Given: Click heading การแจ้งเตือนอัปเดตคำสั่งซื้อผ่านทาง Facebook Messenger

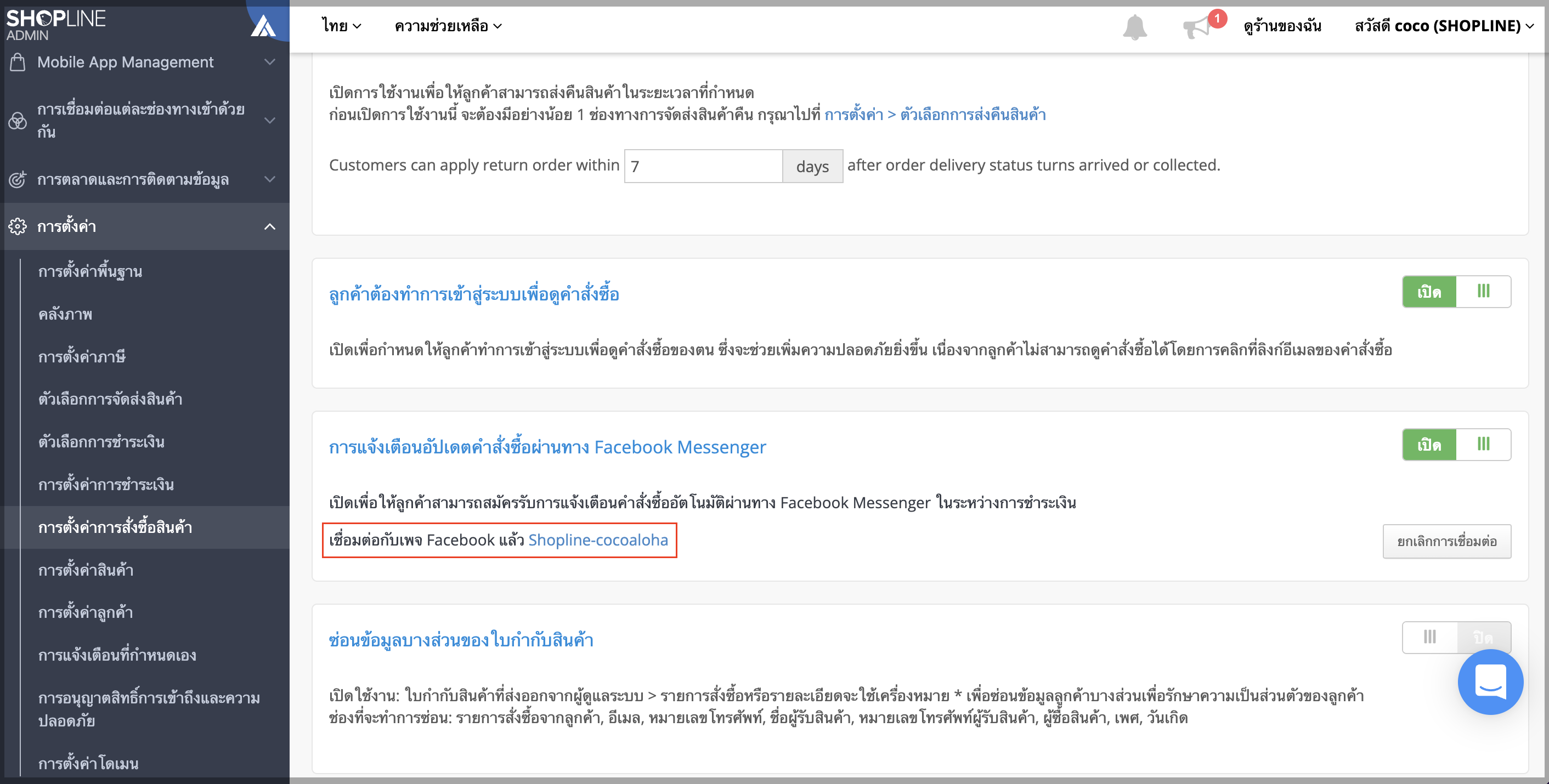Looking at the screenshot, I should pos(547,447).
